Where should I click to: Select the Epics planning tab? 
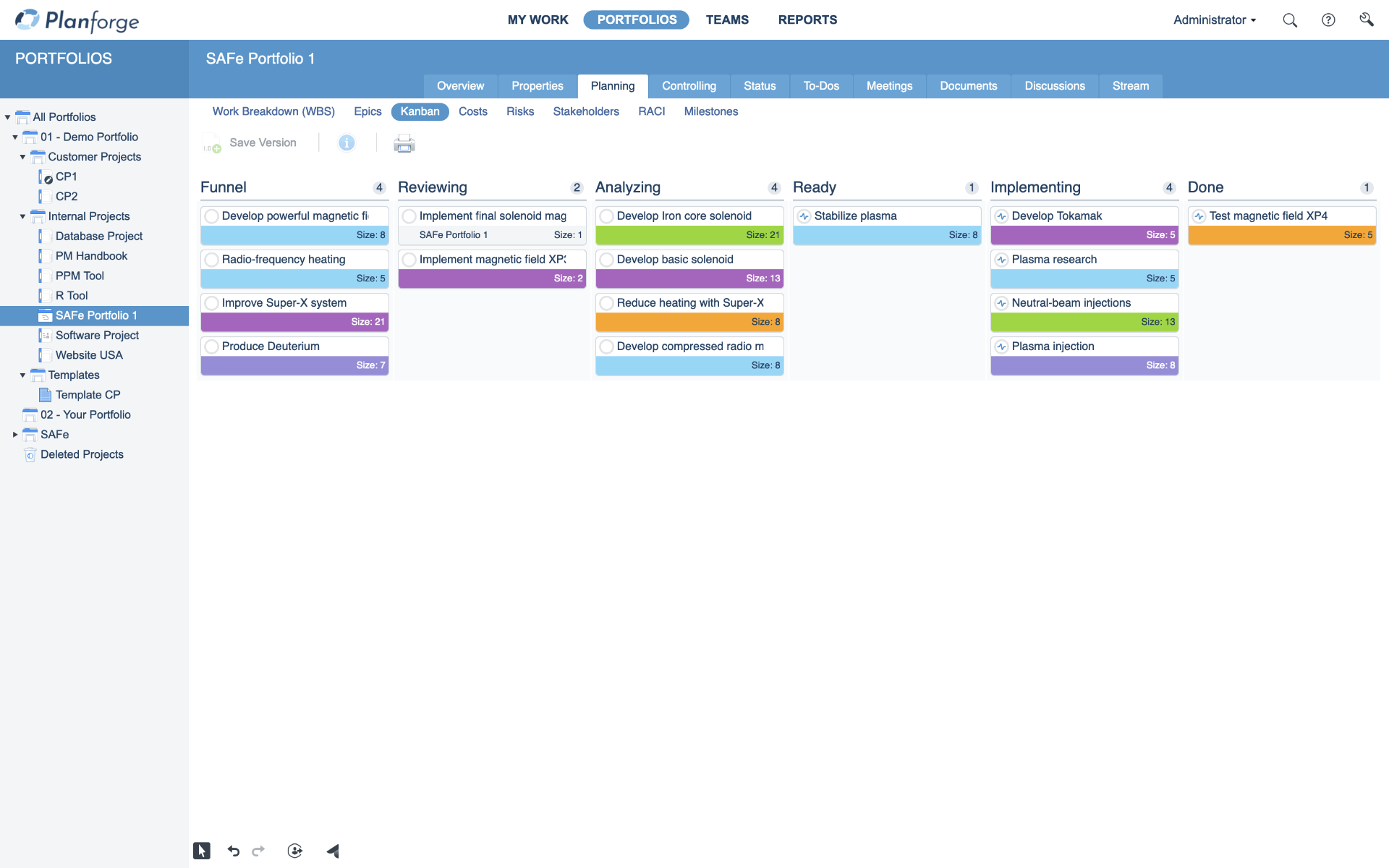tap(367, 111)
